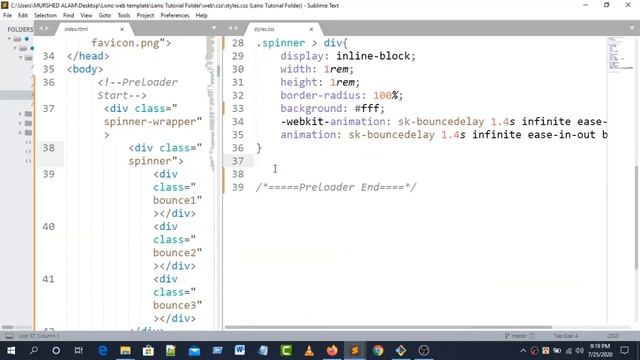Open the File menu
This screenshot has height=360, width=640.
pyautogui.click(x=7, y=16)
